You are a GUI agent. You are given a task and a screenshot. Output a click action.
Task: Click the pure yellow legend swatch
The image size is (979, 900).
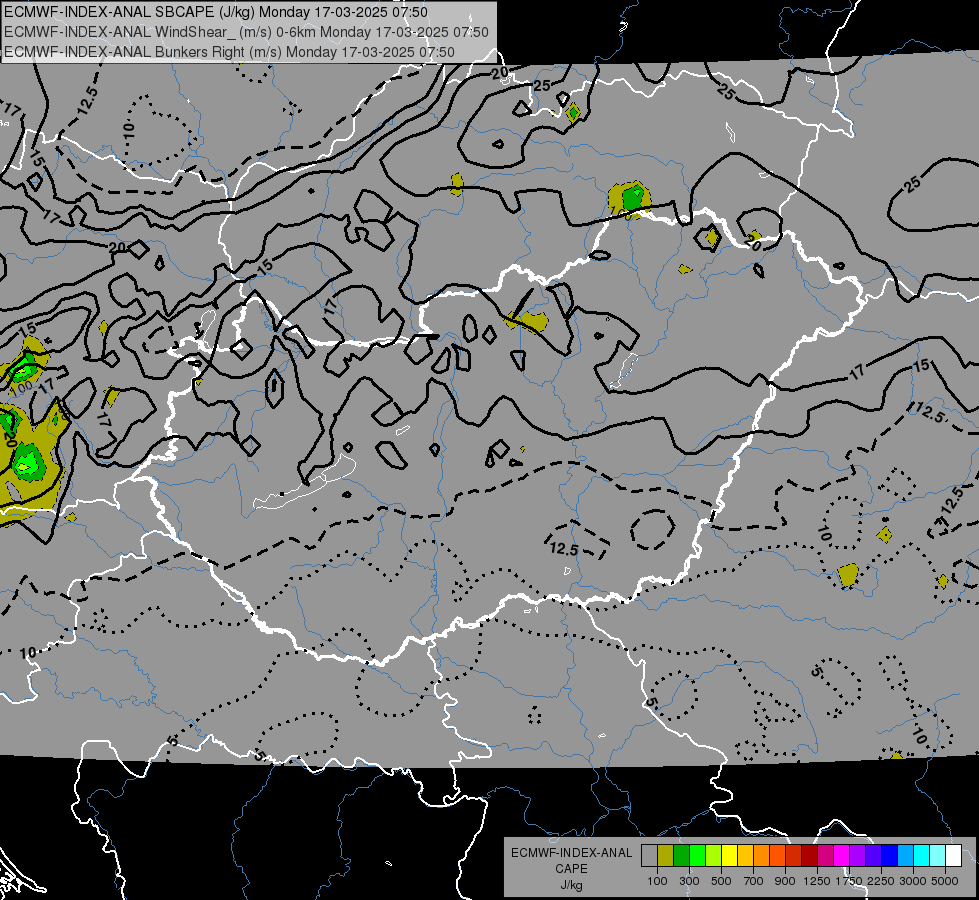(729, 855)
